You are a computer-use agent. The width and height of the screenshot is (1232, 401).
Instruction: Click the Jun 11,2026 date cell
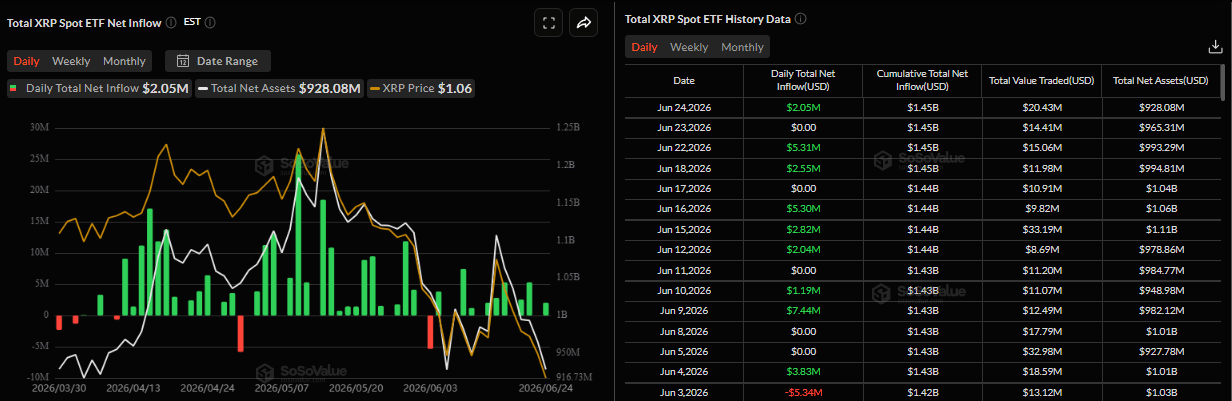(x=684, y=269)
